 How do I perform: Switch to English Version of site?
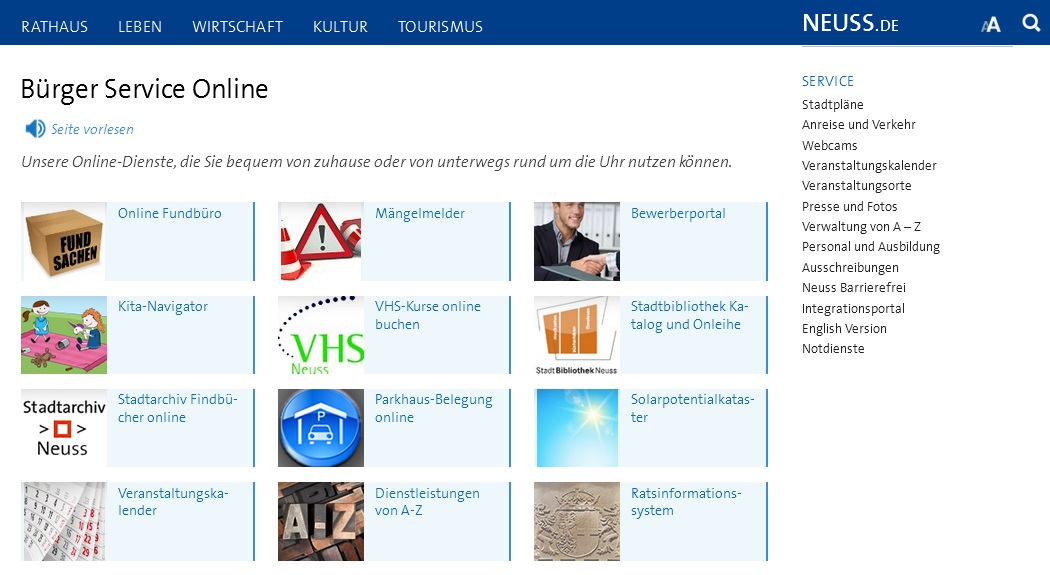[x=844, y=328]
